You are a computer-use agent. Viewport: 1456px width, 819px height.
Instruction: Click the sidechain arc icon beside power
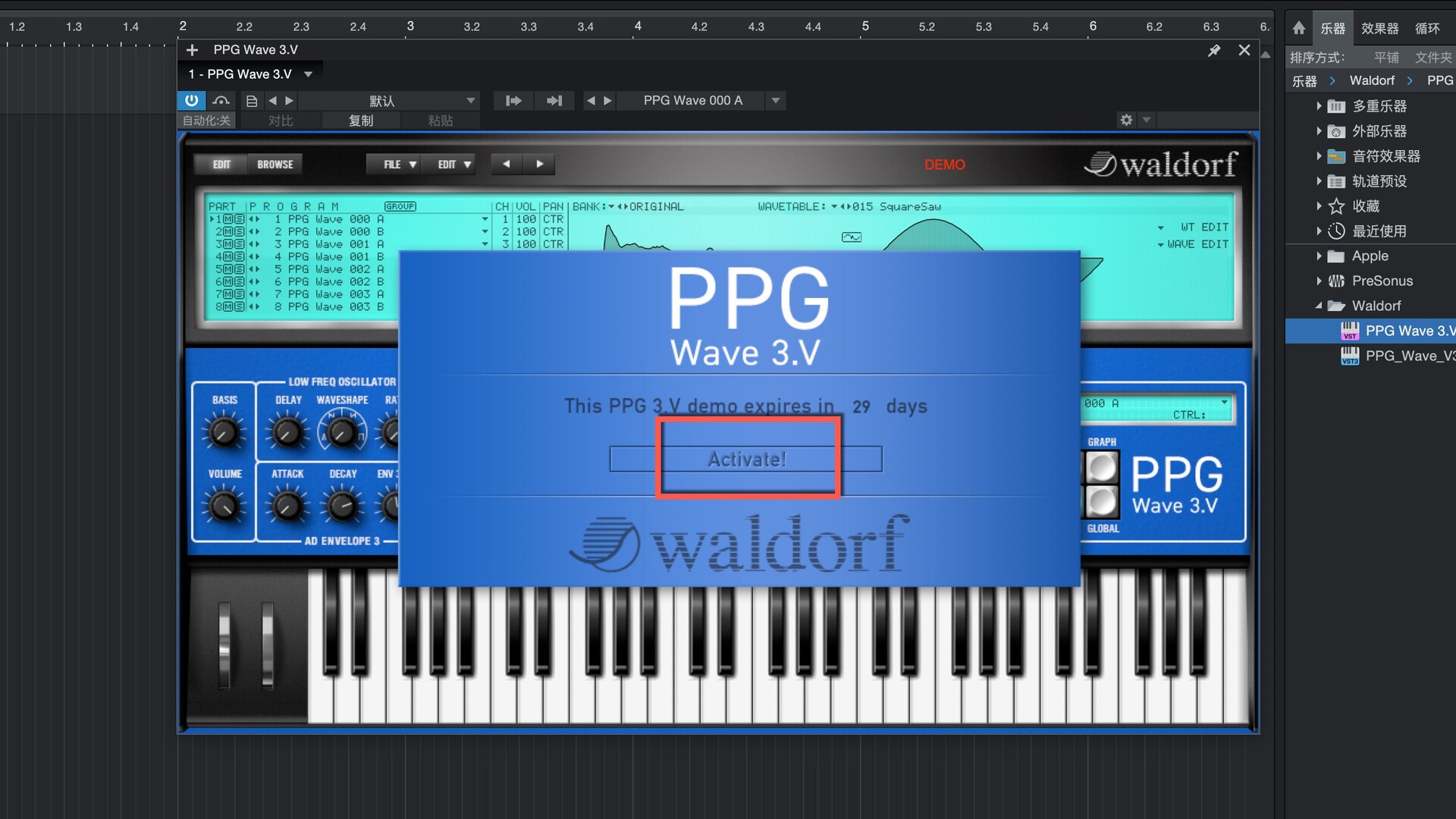[221, 100]
